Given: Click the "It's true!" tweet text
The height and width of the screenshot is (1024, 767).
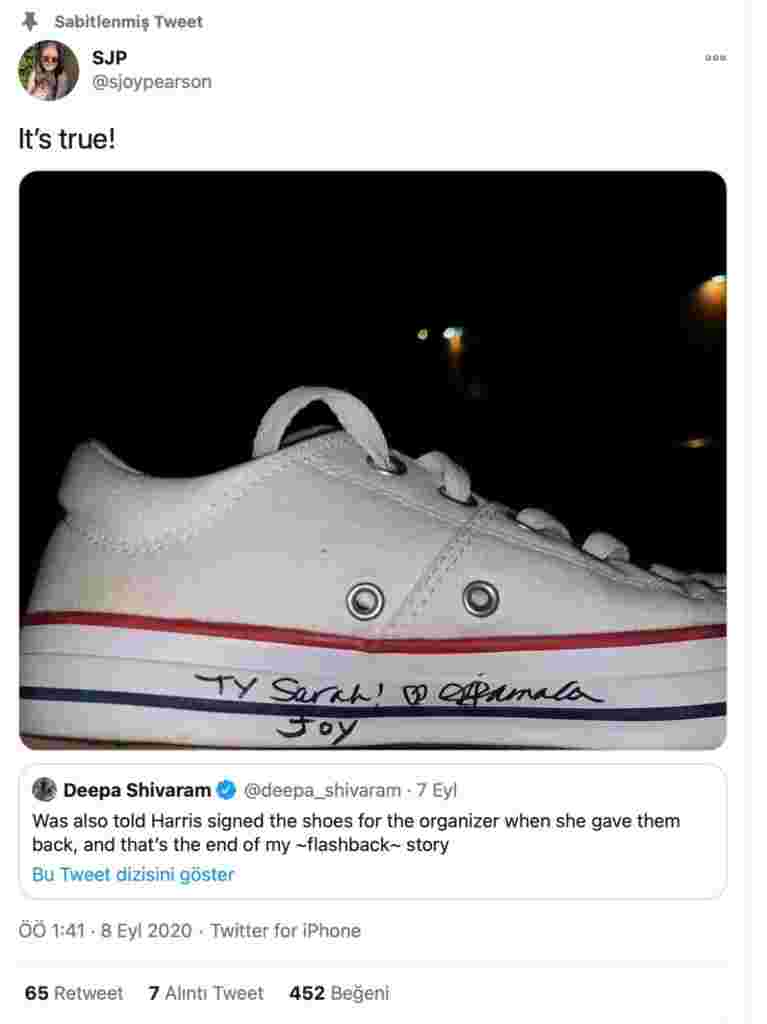Looking at the screenshot, I should 67,139.
